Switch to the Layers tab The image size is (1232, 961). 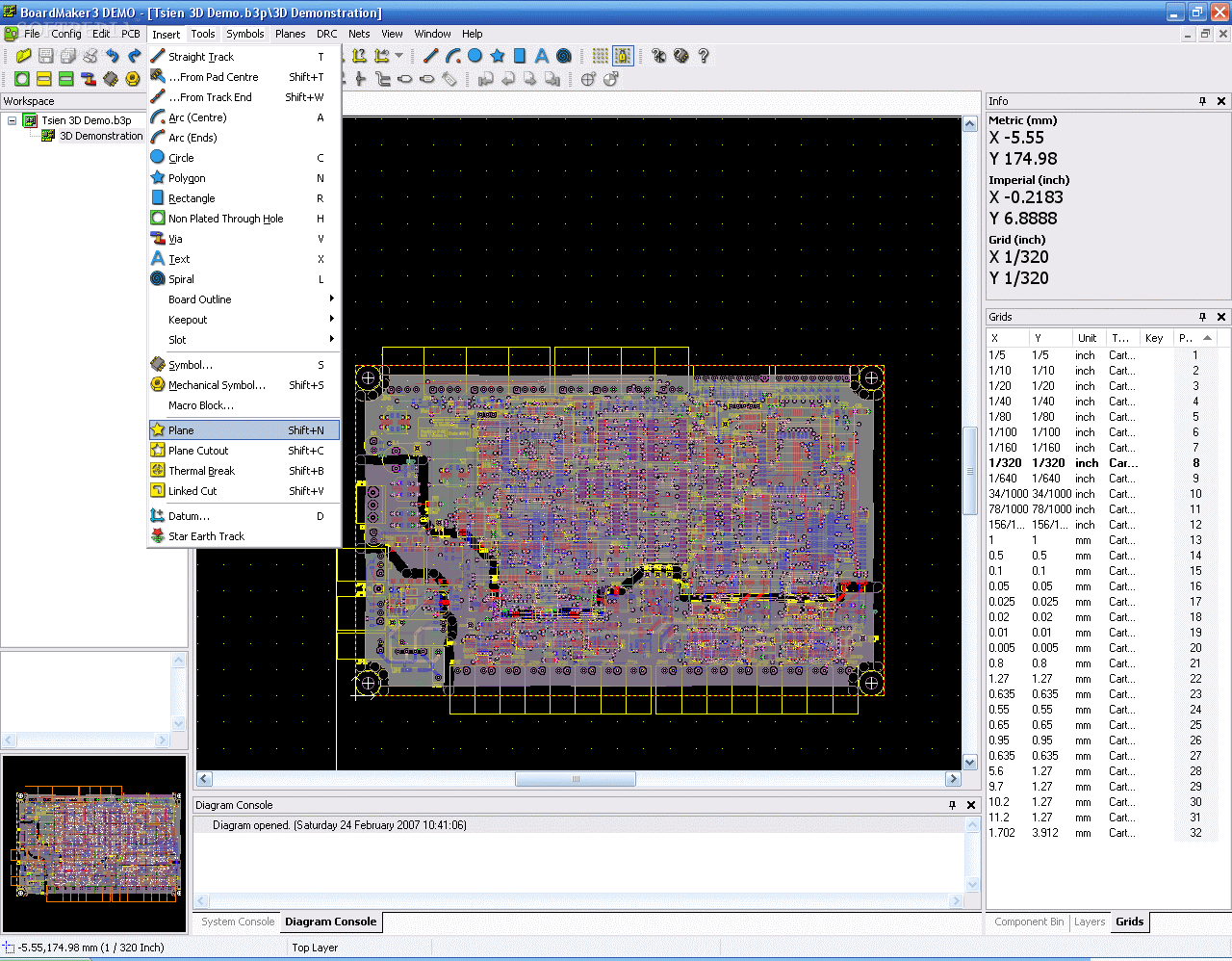tap(1090, 922)
